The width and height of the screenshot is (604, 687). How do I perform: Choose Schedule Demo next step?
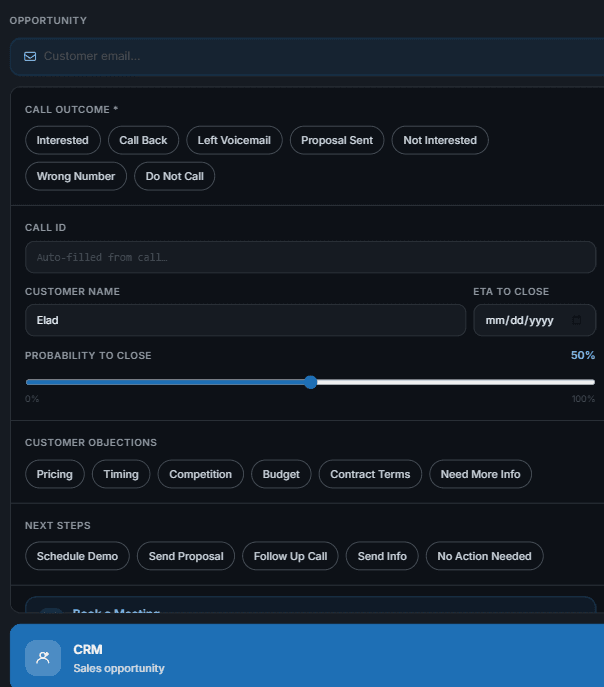point(77,556)
